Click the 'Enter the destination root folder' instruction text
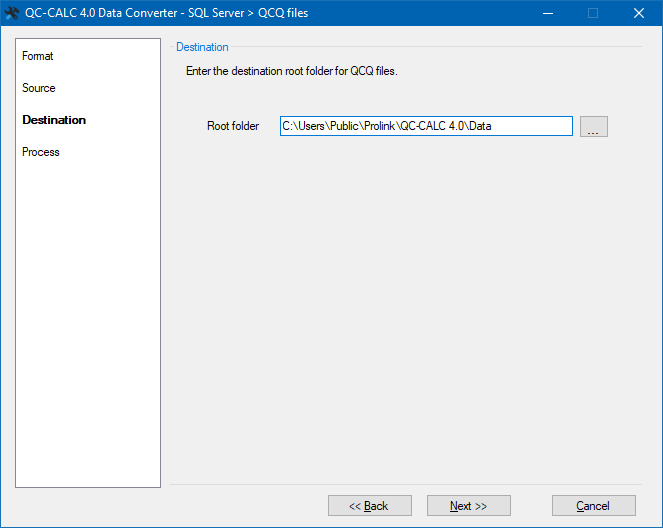This screenshot has height=528, width=663. (292, 71)
